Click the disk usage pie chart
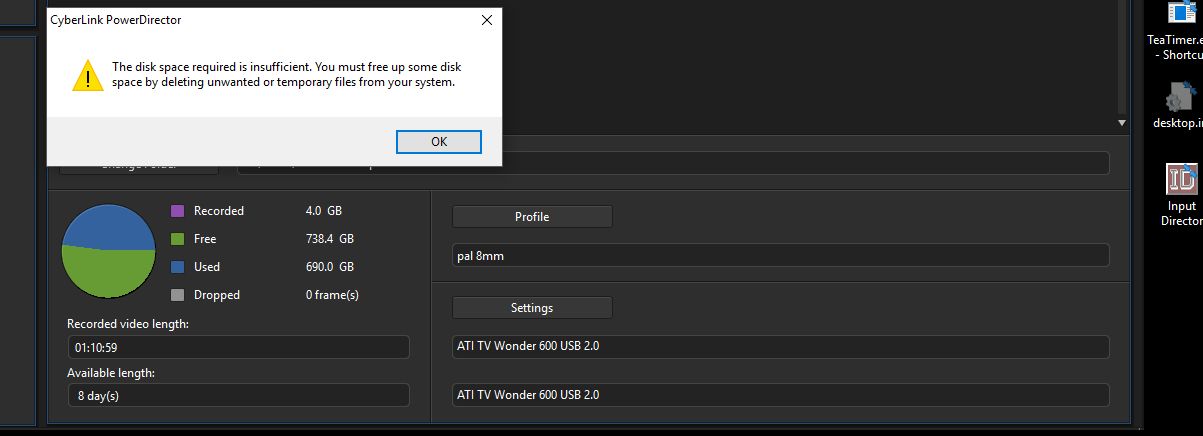The width and height of the screenshot is (1203, 436). (x=108, y=250)
